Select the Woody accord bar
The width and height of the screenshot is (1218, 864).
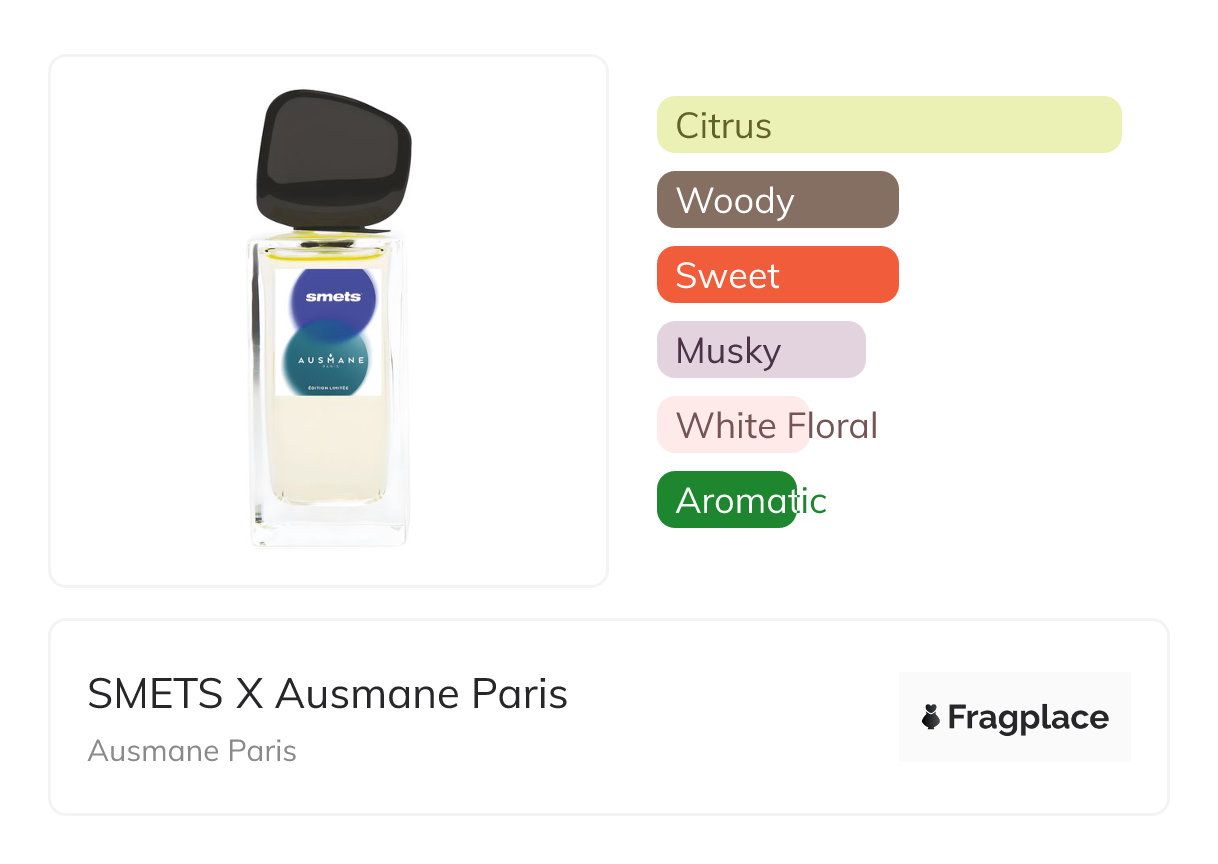(x=777, y=200)
